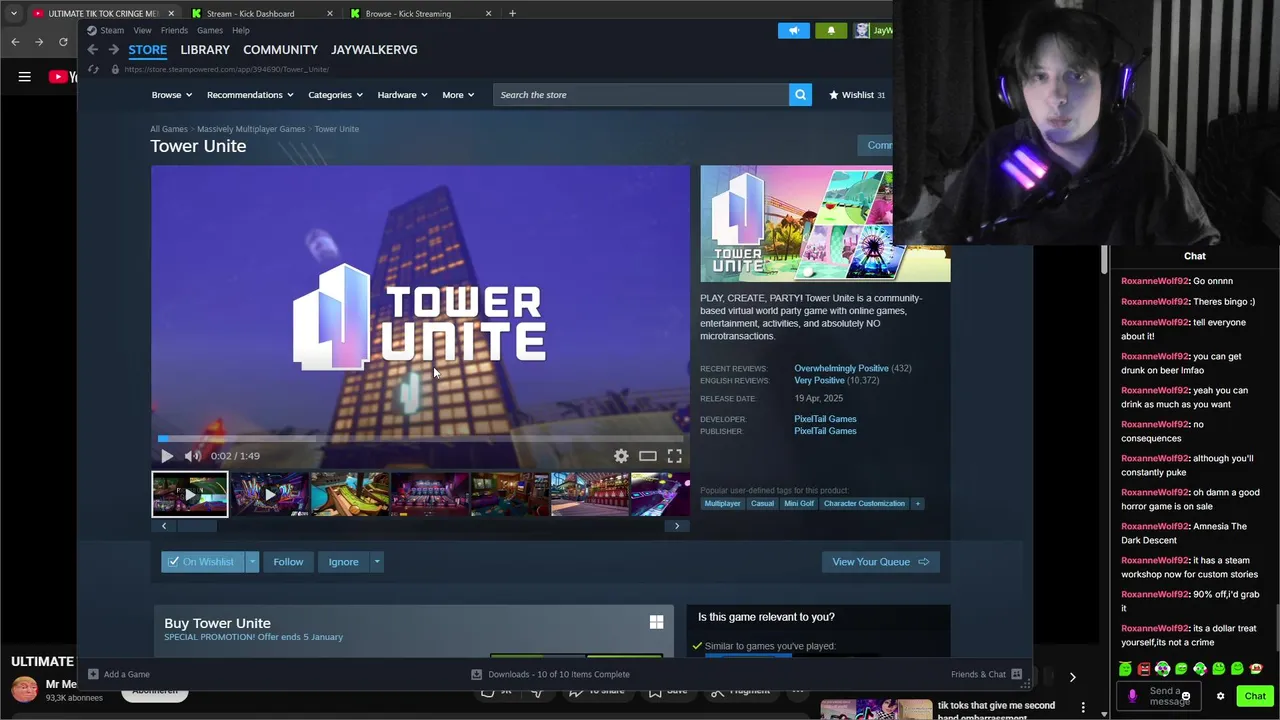The image size is (1280, 720).
Task: Select the Mini Golf tag
Action: pyautogui.click(x=799, y=504)
